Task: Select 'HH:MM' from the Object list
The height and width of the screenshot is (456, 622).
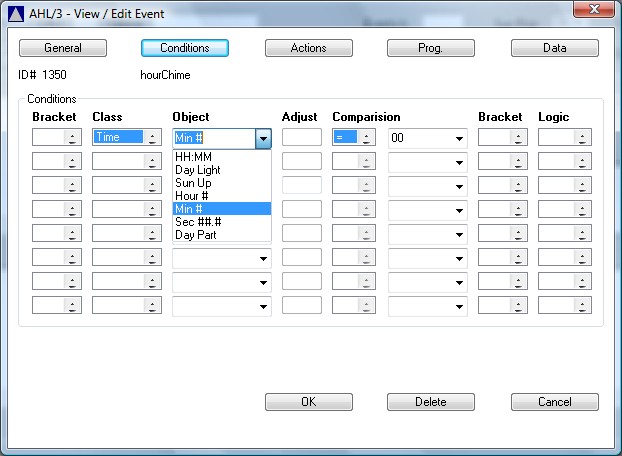Action: point(221,157)
